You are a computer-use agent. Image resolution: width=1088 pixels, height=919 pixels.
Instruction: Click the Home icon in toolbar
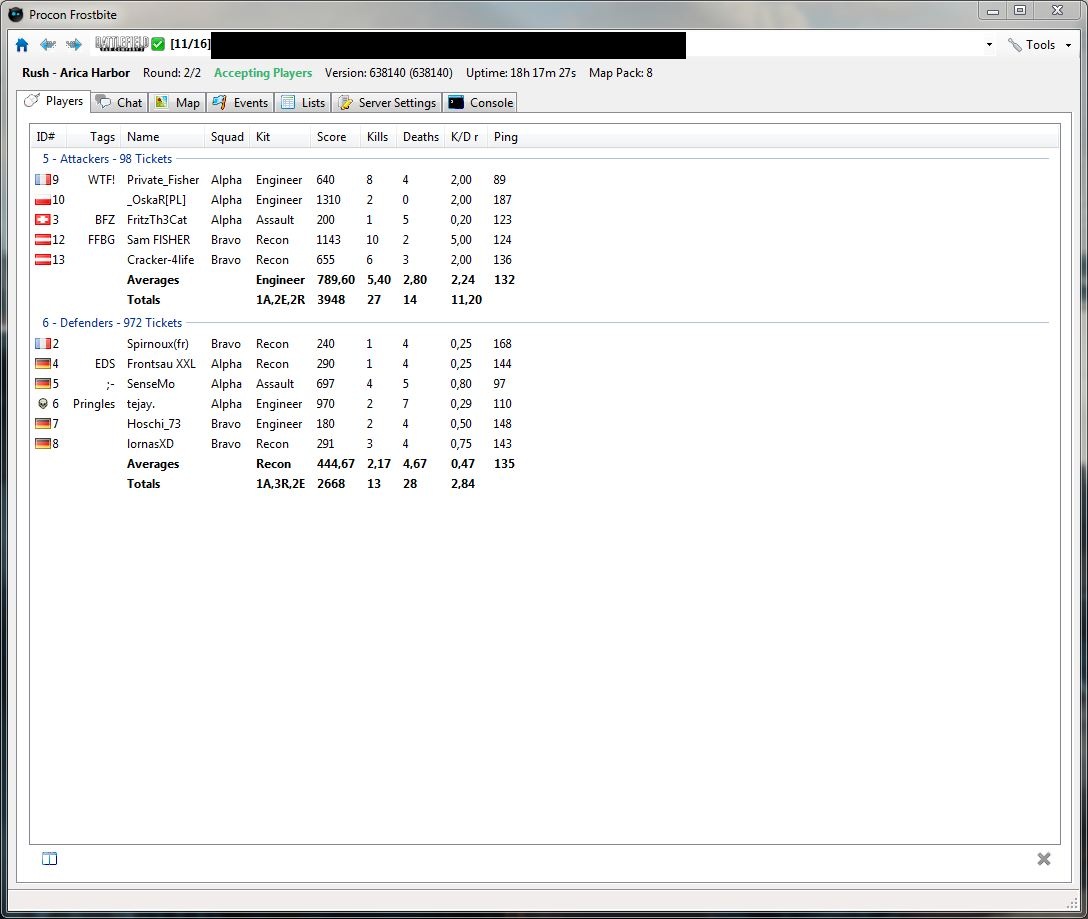(22, 45)
